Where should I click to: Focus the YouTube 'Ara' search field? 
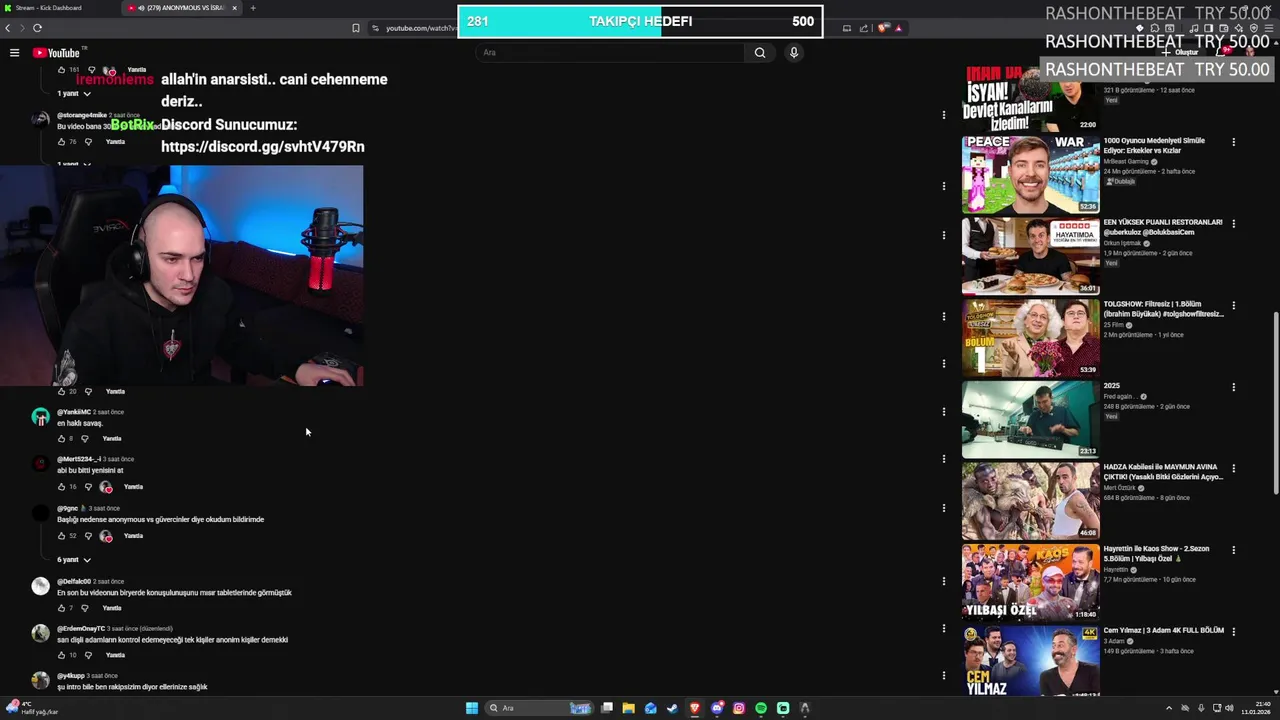click(610, 53)
